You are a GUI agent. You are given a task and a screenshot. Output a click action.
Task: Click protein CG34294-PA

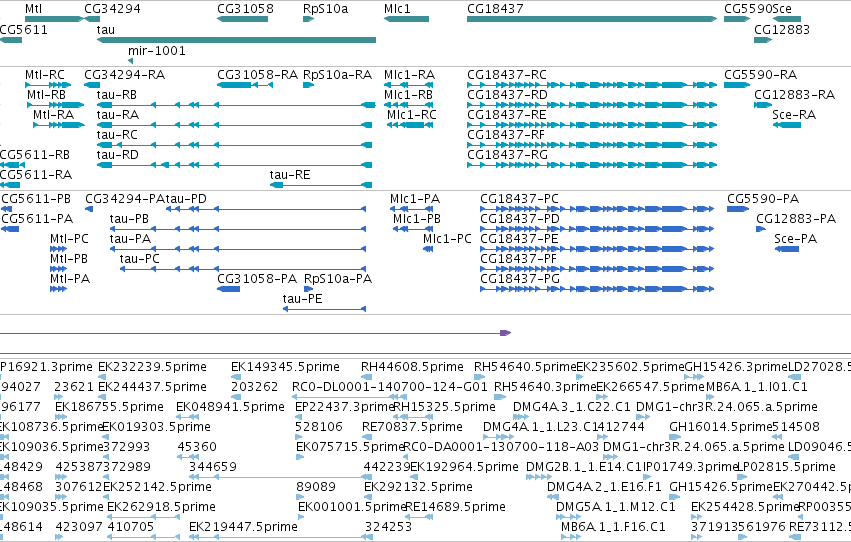[x=89, y=209]
